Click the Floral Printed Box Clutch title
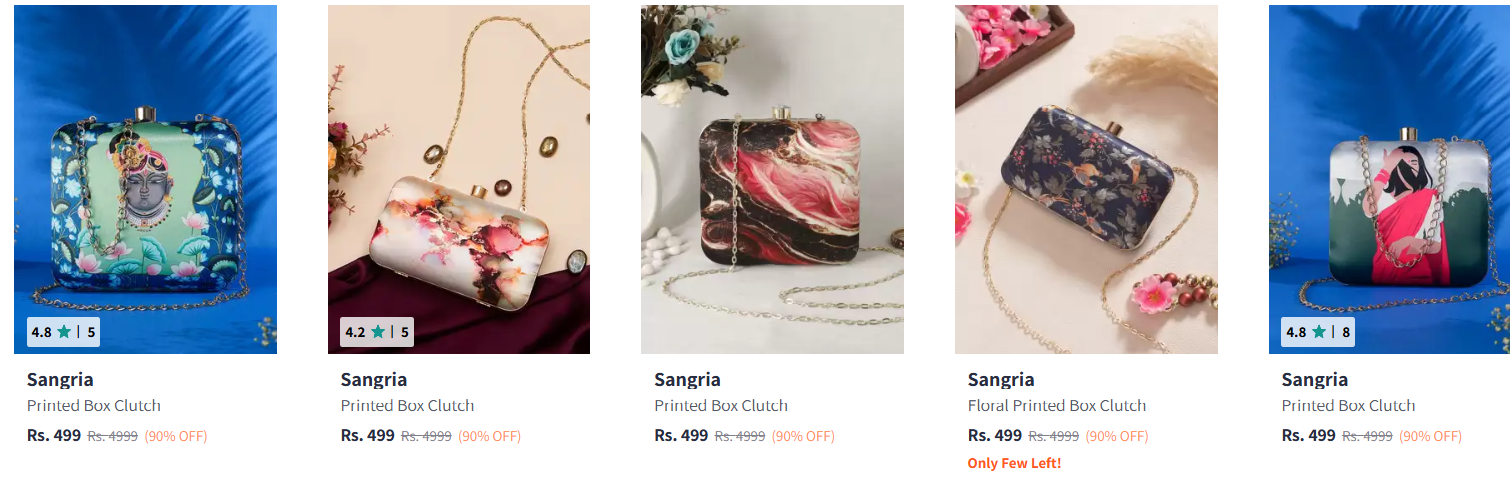Viewport: 1510px width, 482px height. (1056, 406)
